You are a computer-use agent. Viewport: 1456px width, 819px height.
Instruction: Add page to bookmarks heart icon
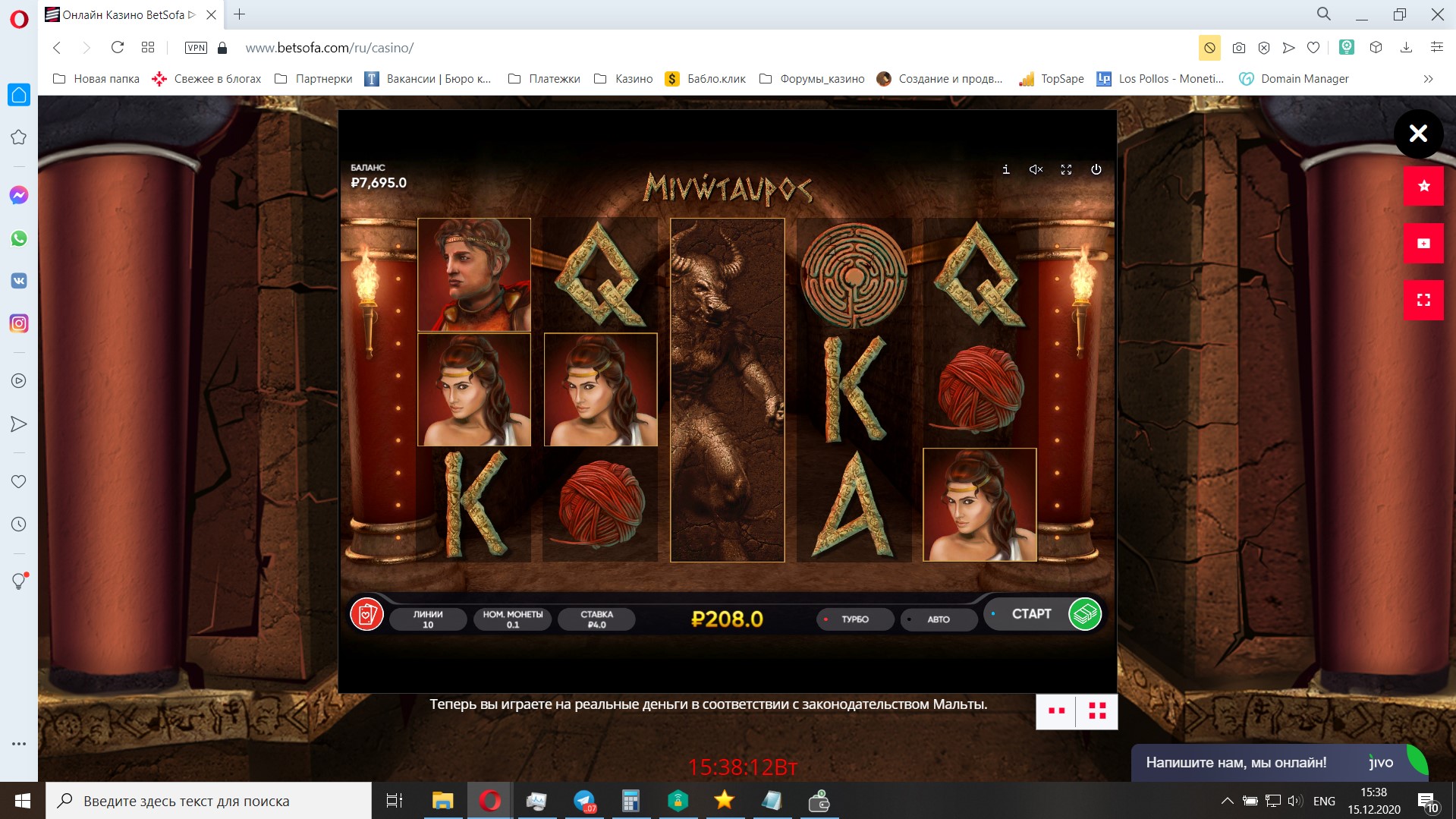pos(1313,47)
